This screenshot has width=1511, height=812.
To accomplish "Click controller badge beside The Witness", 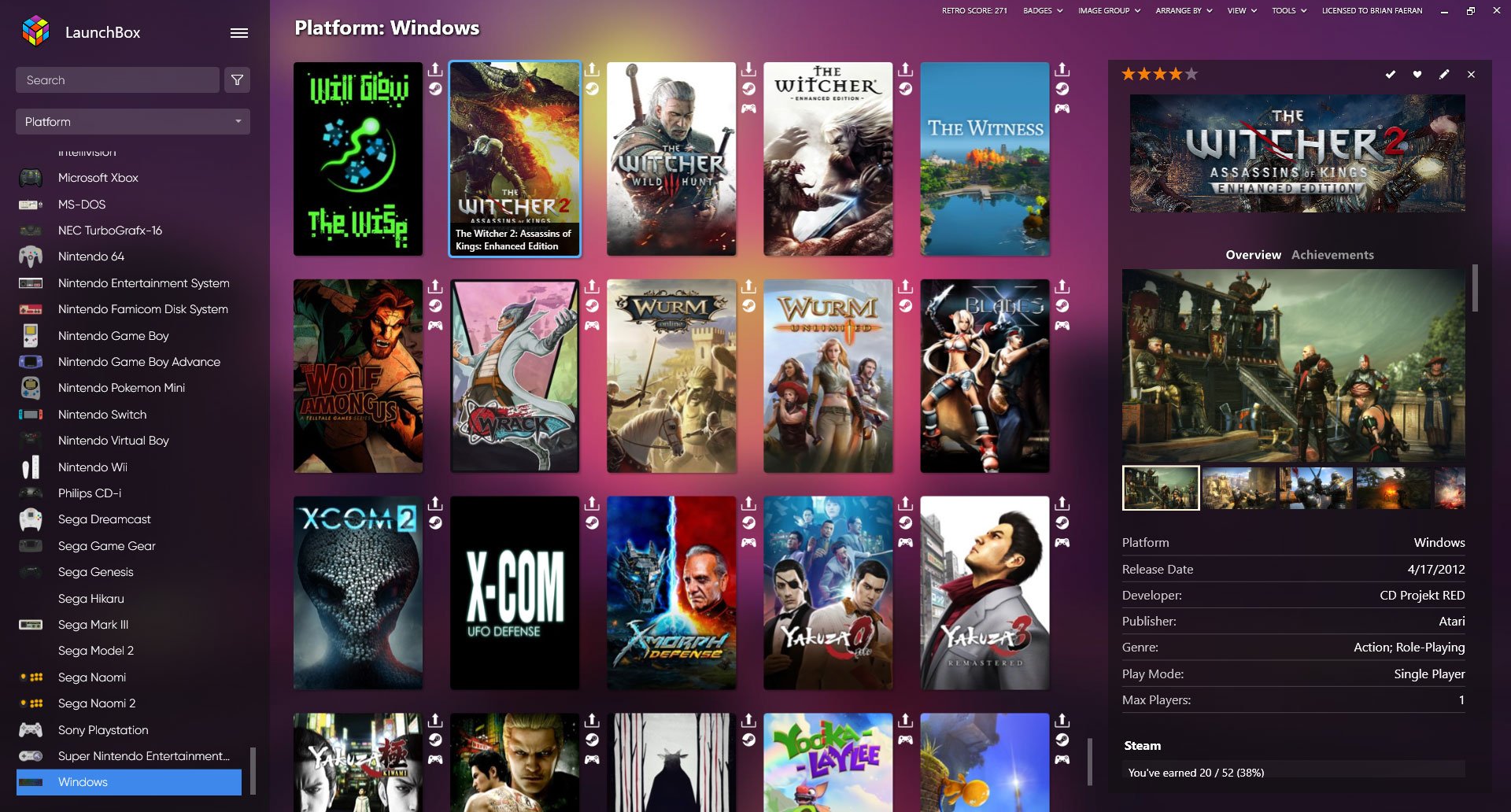I will click(1062, 109).
